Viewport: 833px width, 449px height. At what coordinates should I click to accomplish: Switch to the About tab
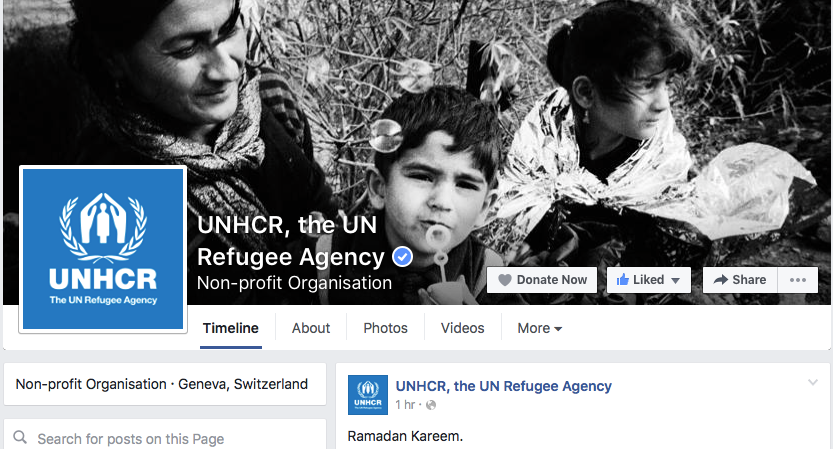pos(311,328)
